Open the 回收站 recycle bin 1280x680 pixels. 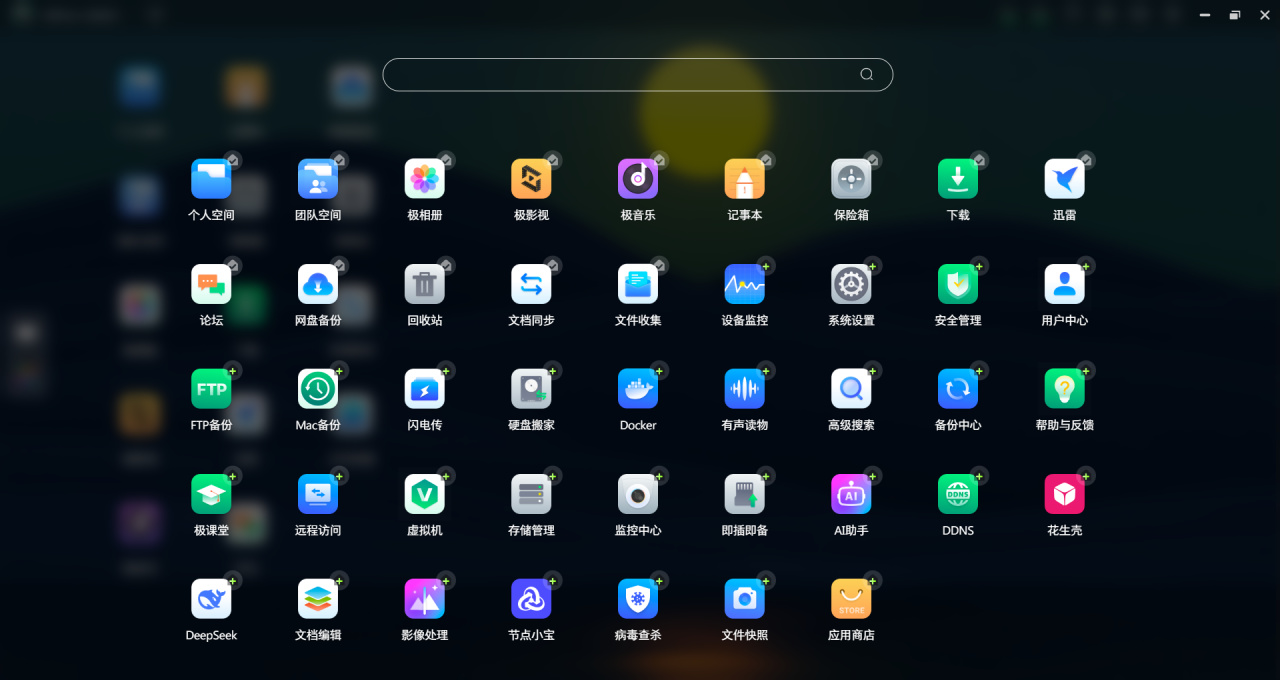[x=425, y=284]
